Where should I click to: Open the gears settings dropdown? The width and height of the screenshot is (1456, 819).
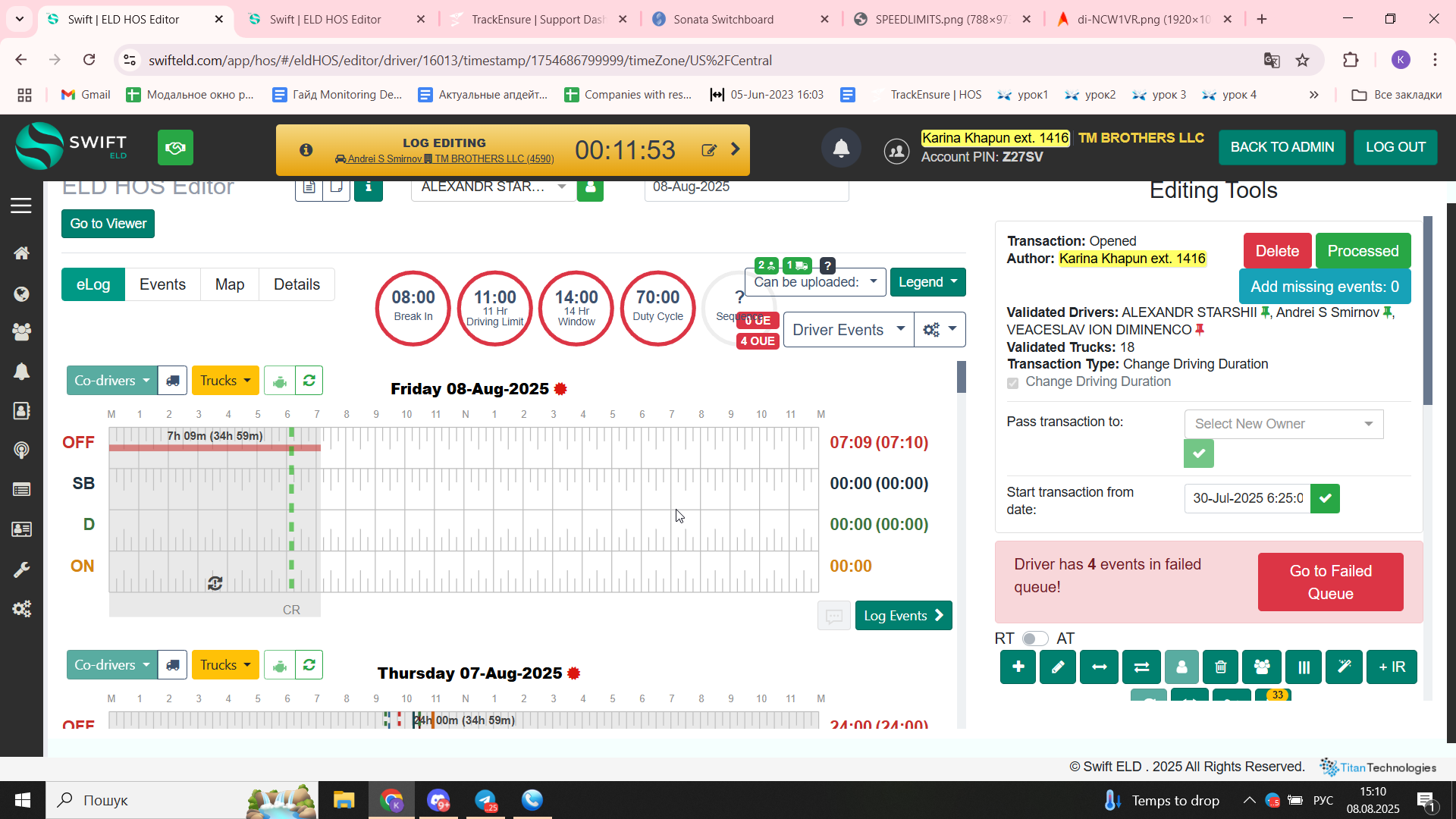point(940,330)
